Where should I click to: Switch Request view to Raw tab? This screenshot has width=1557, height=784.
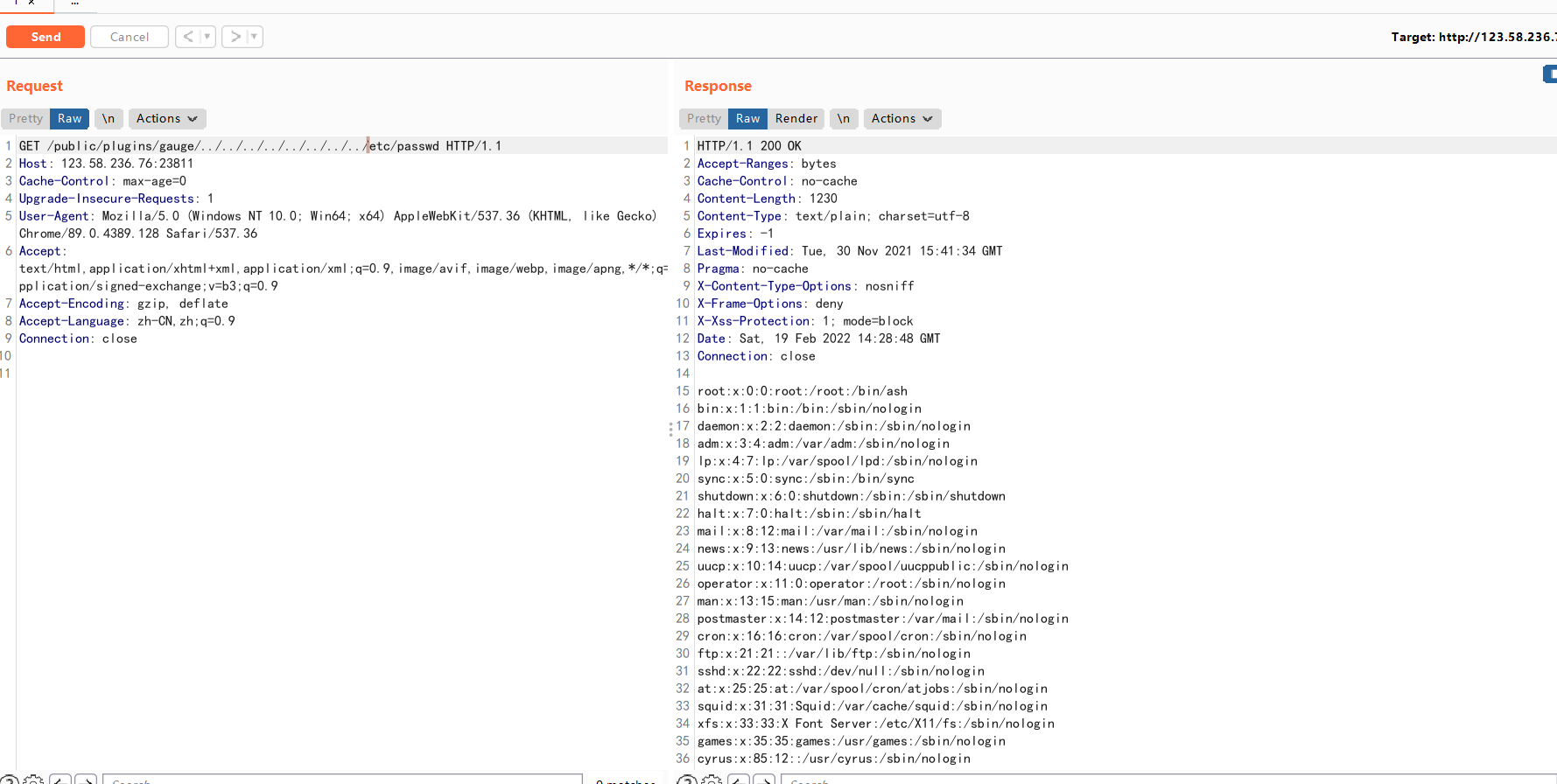tap(70, 118)
